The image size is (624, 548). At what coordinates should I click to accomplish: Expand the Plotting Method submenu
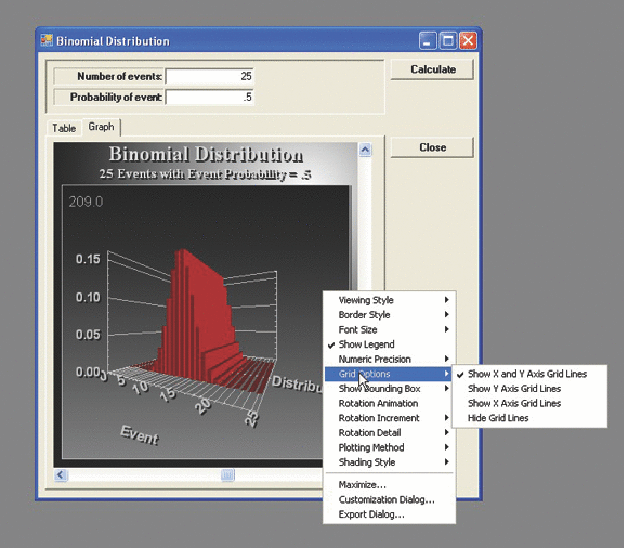tap(372, 448)
